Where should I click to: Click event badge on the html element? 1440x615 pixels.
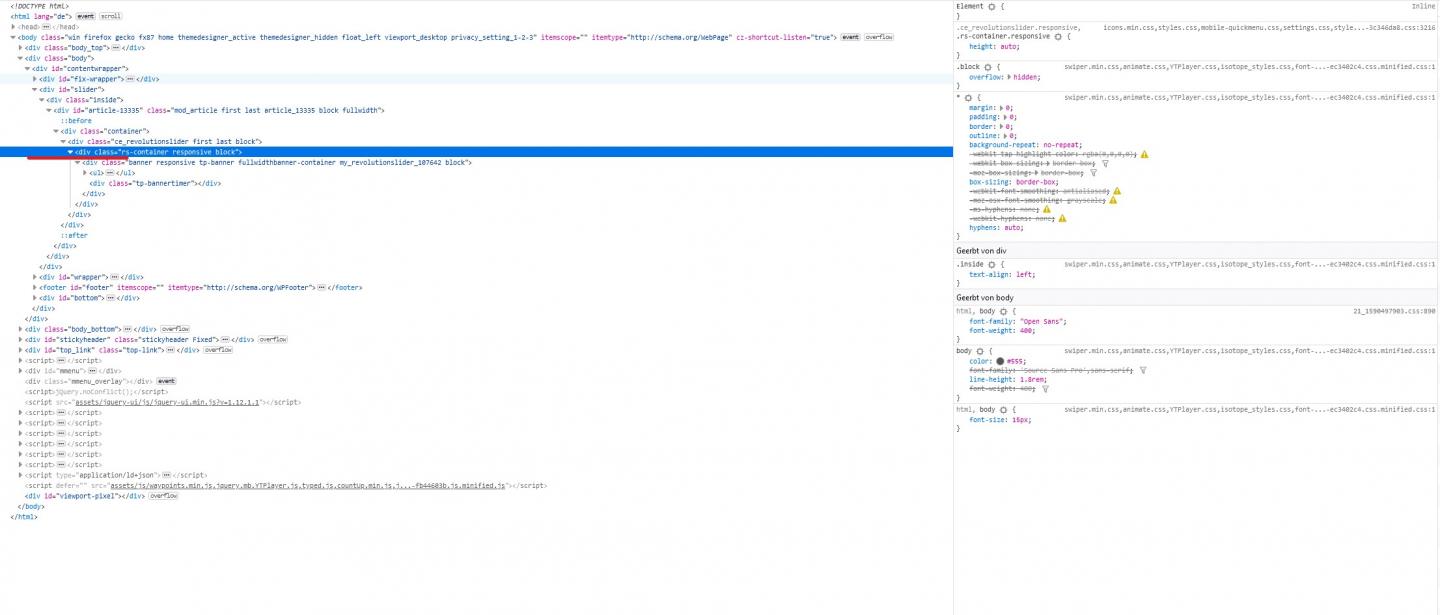coord(86,17)
